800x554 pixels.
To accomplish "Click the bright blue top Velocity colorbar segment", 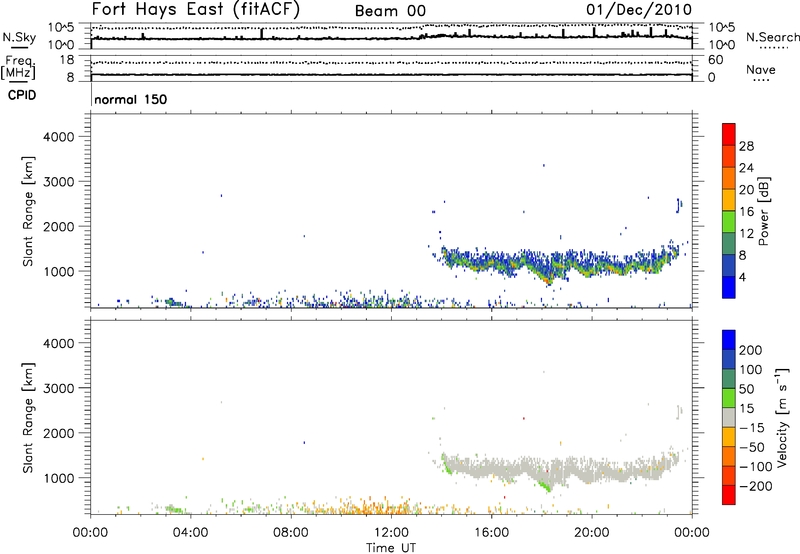I will tap(729, 340).
